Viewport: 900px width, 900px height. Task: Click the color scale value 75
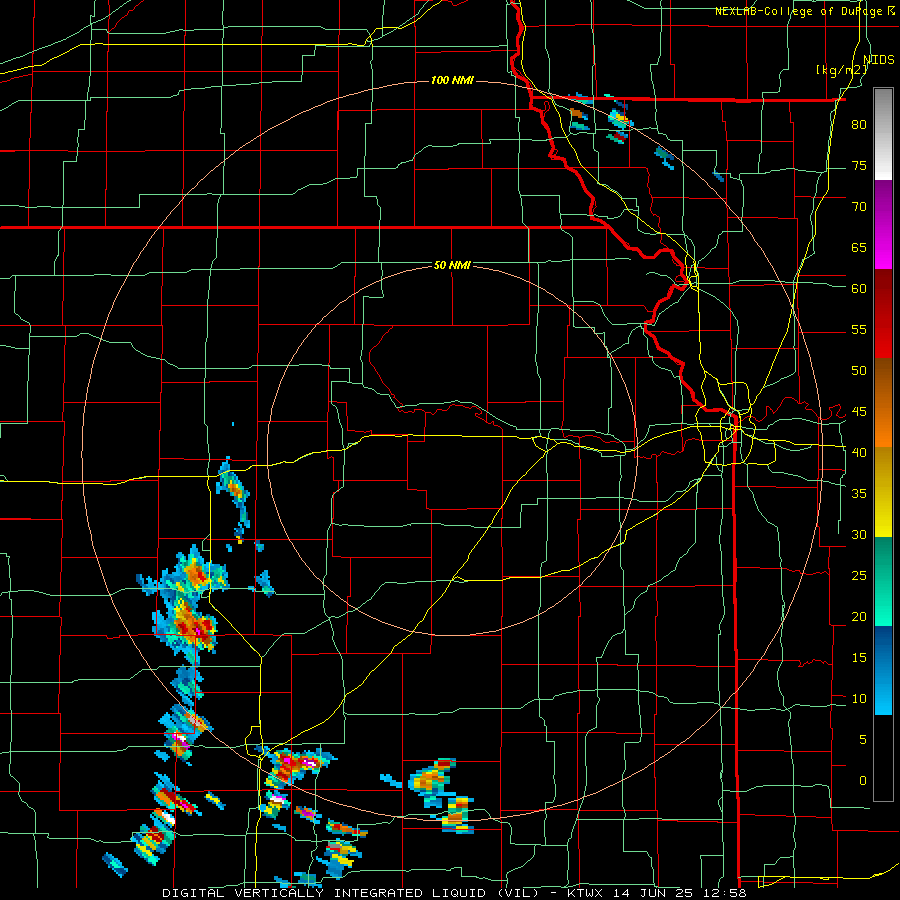click(859, 165)
